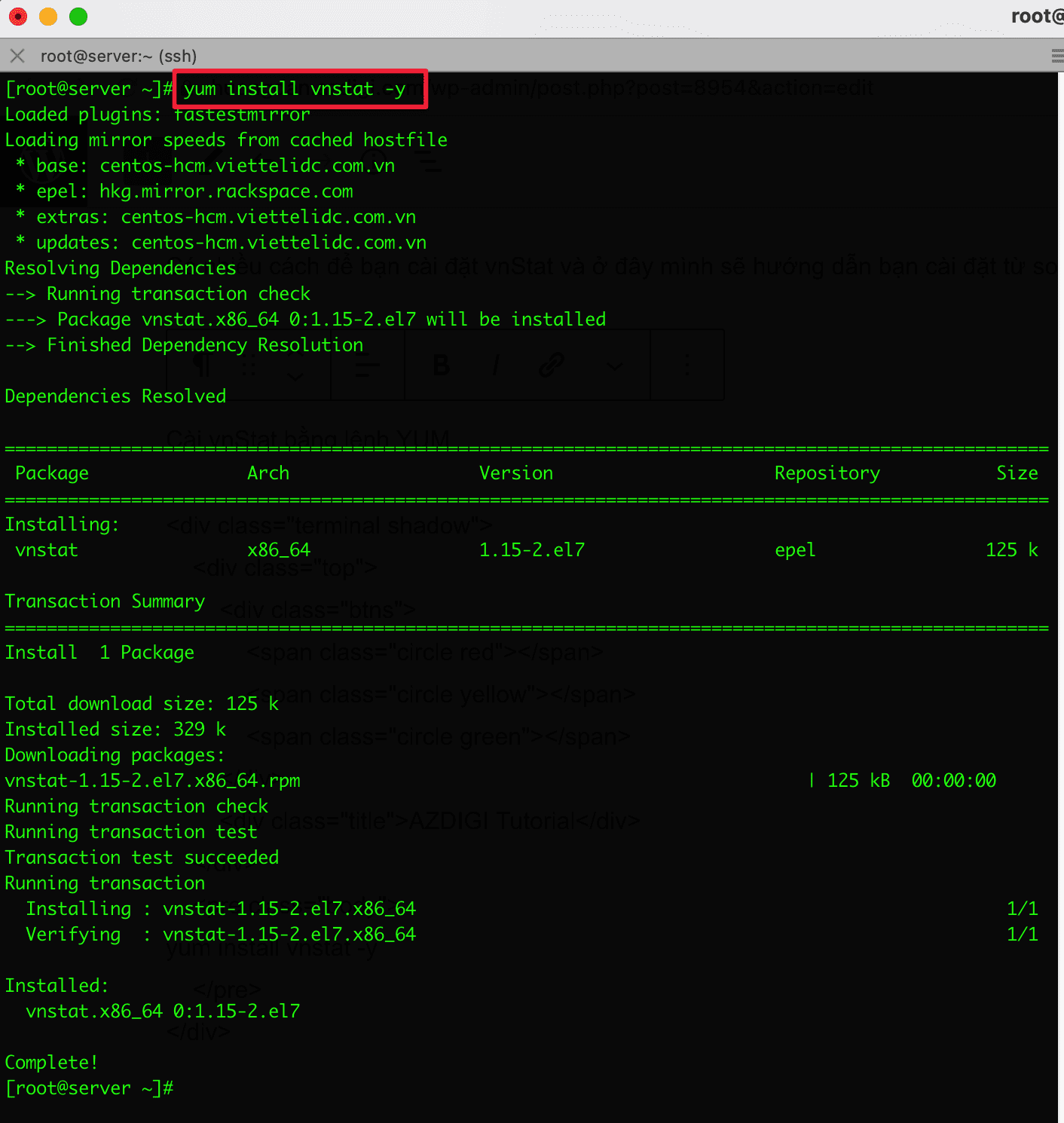Click the vnstat-1.15-2.el7.x86_64.rpm filename
1064x1123 pixels.
click(x=153, y=781)
